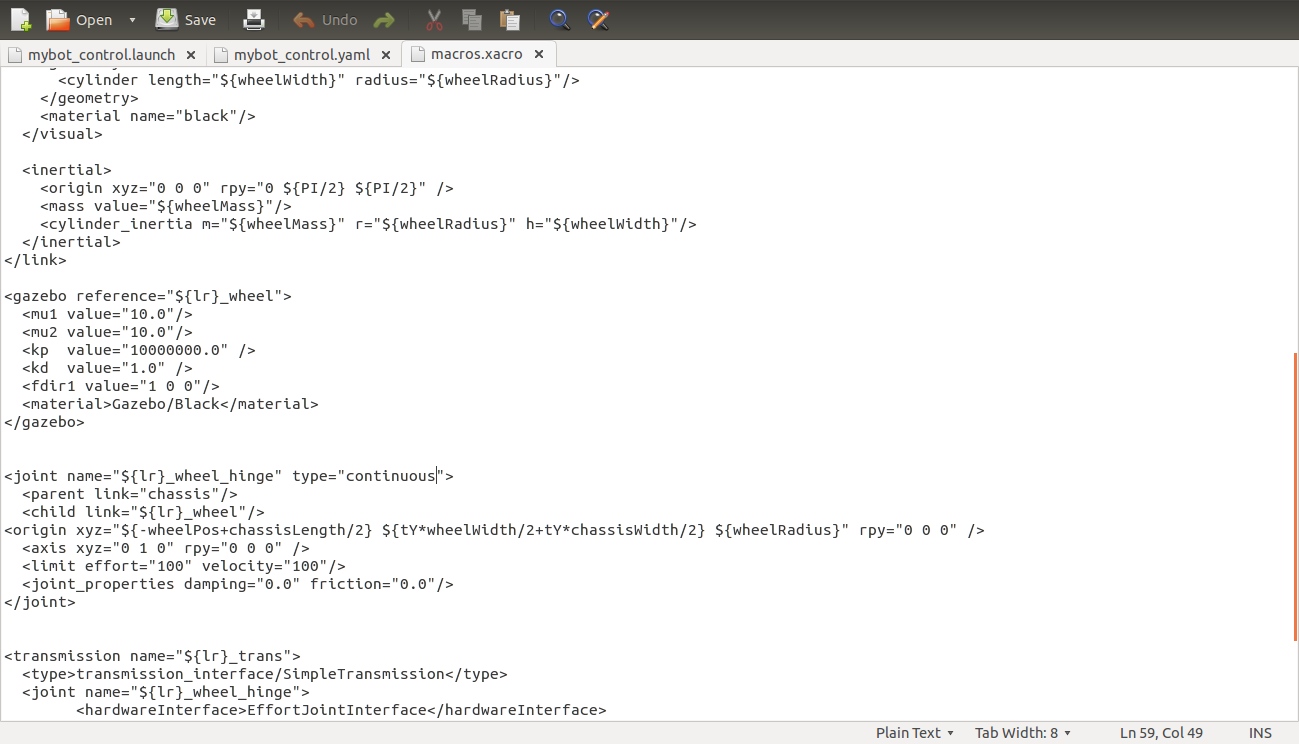The width and height of the screenshot is (1299, 744).
Task: Undo the last edit
Action: tap(325, 20)
